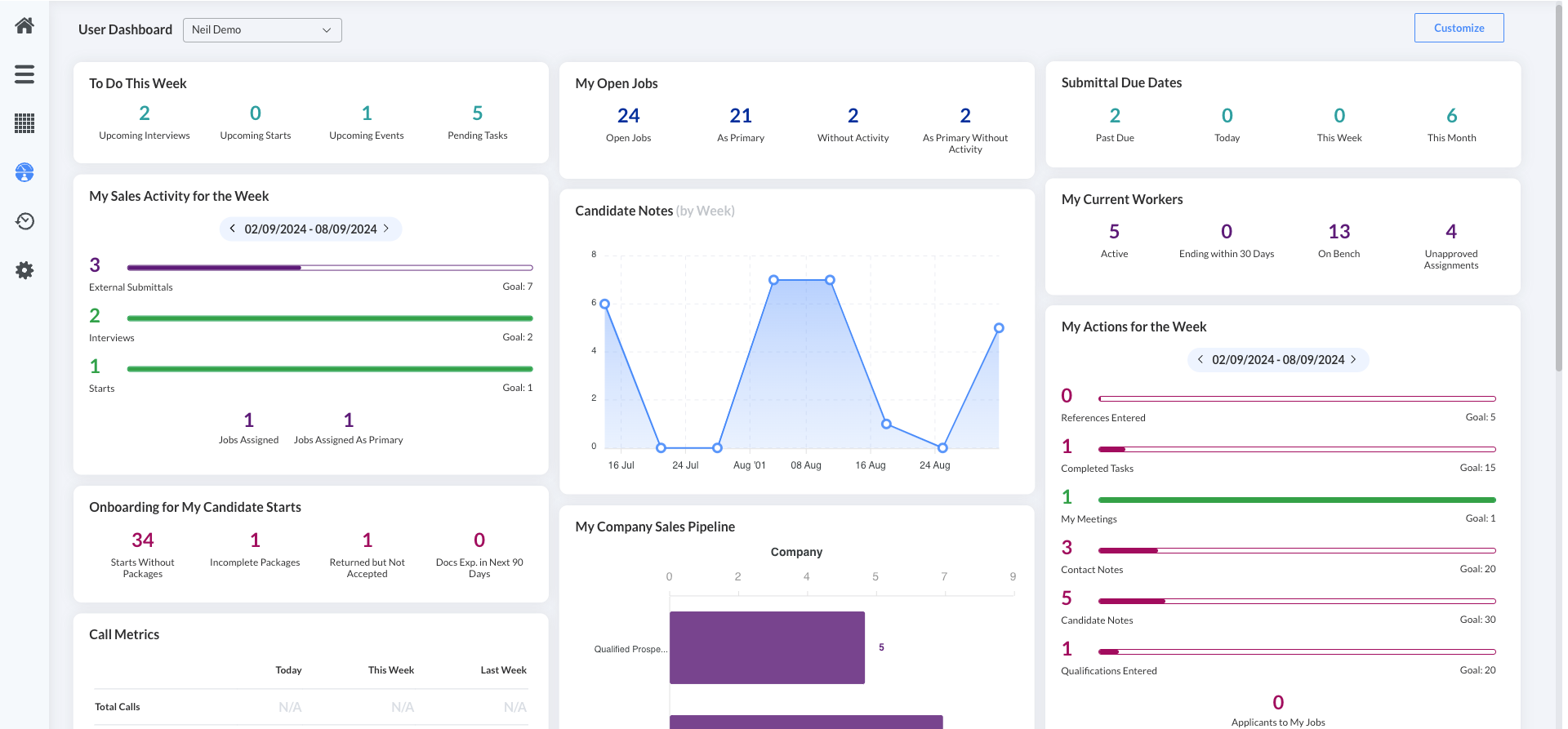1568x729 pixels.
Task: Open As Primary Without Activity count
Action: pyautogui.click(x=965, y=116)
